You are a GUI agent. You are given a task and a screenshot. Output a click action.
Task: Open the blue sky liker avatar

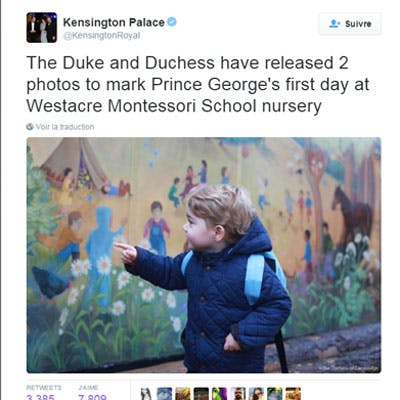(x=164, y=394)
